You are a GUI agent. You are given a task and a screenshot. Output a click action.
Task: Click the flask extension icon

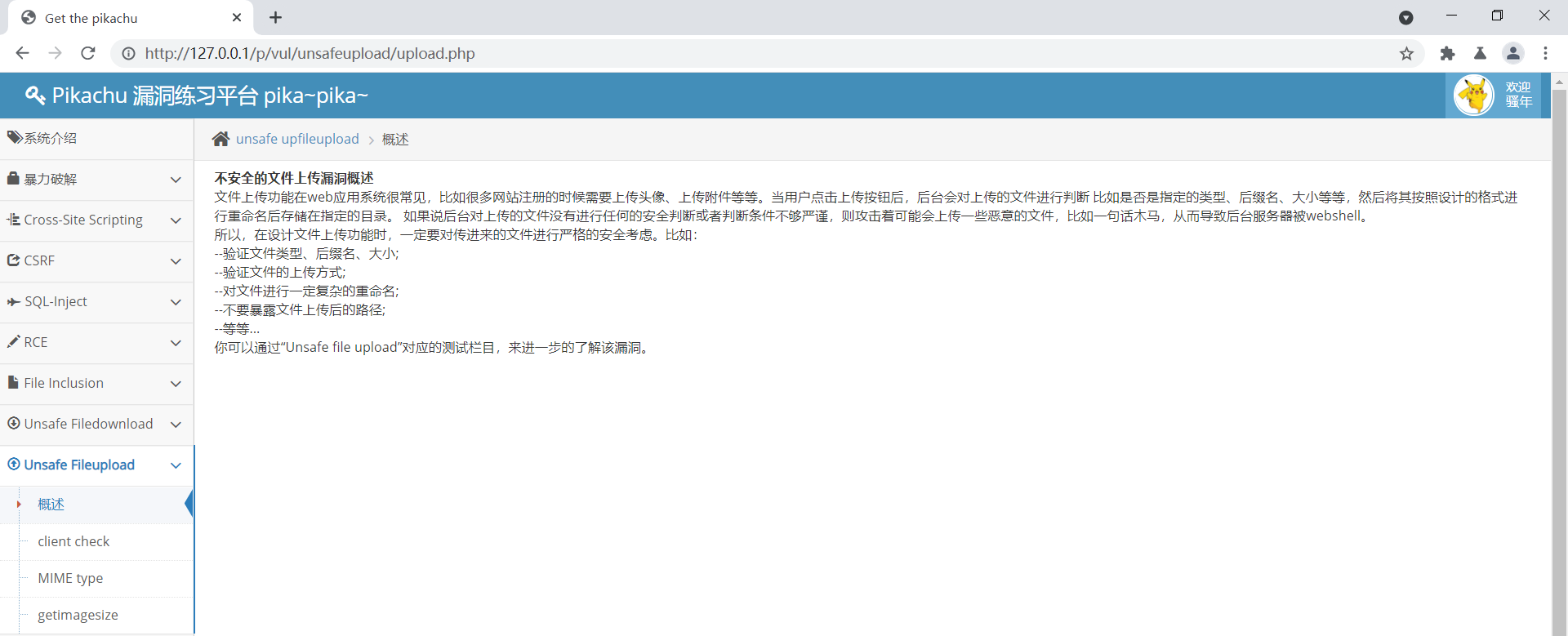pyautogui.click(x=1480, y=53)
